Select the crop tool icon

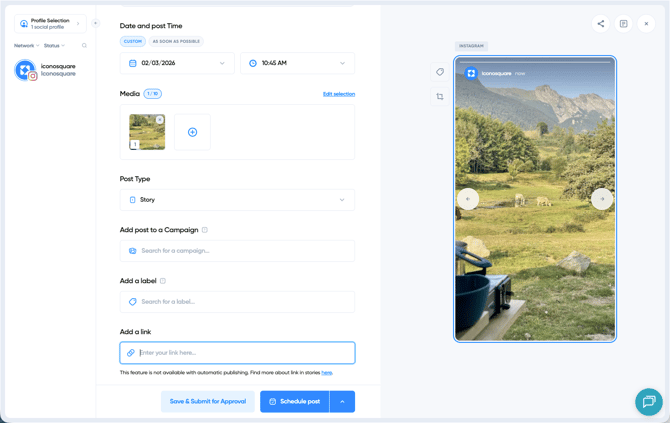click(440, 97)
